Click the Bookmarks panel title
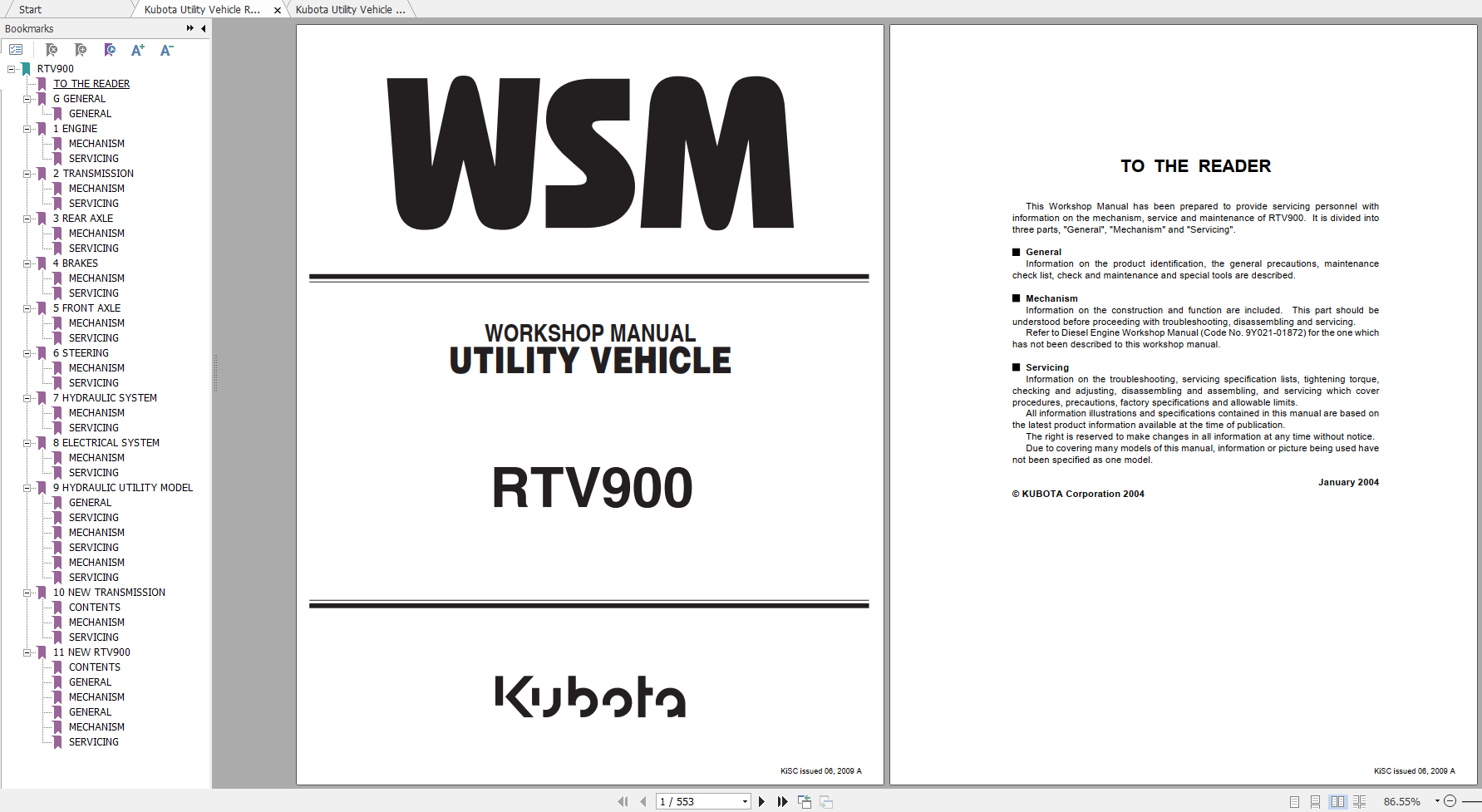The image size is (1482, 812). coord(29,29)
